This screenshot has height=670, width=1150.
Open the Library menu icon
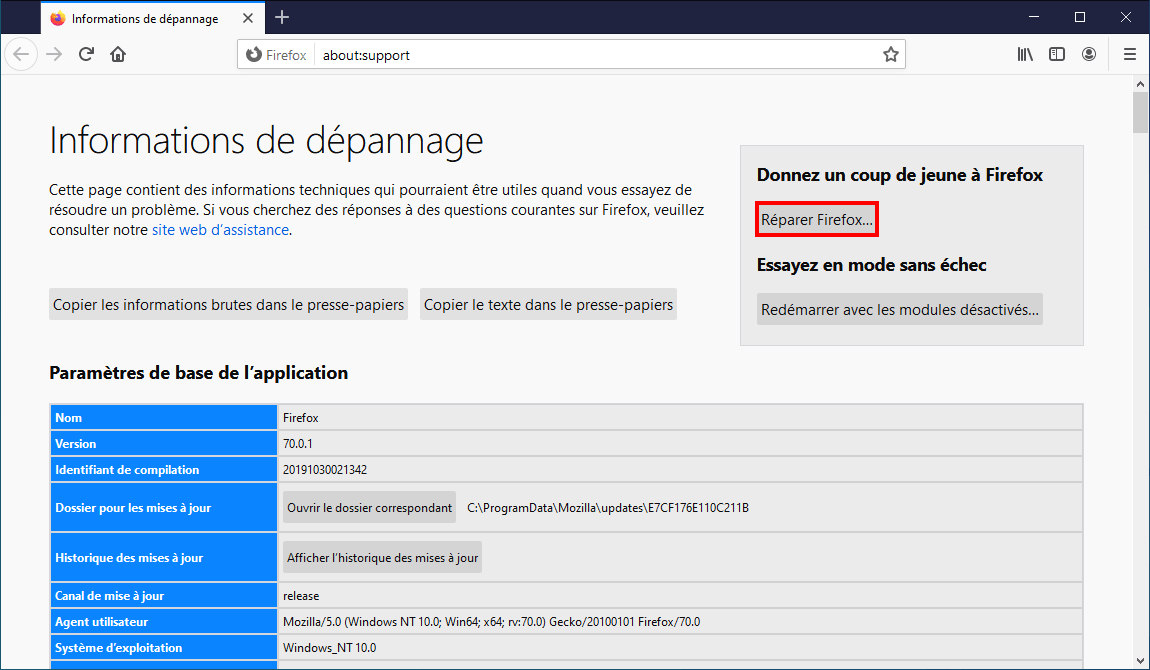pos(1025,54)
